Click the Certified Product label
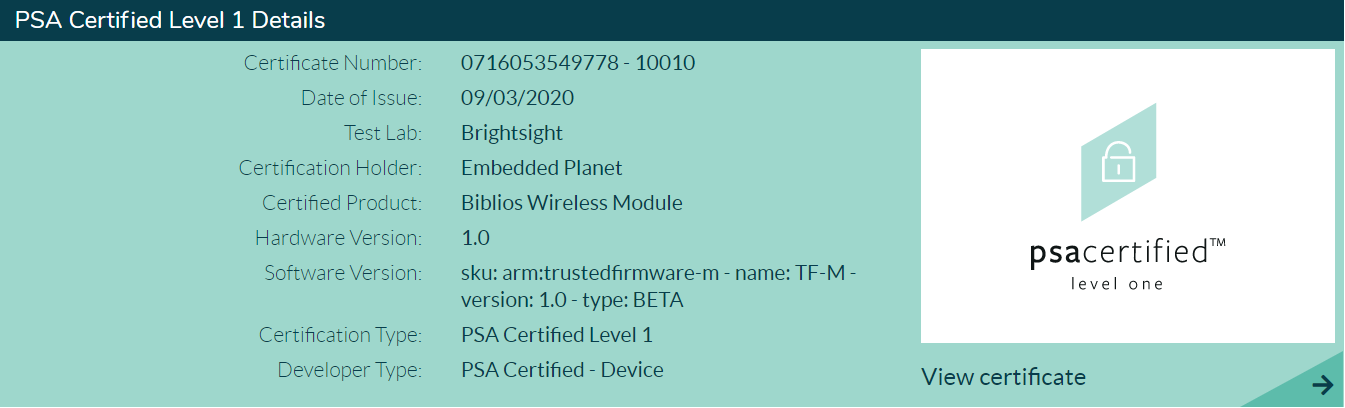The image size is (1345, 408). click(x=342, y=203)
